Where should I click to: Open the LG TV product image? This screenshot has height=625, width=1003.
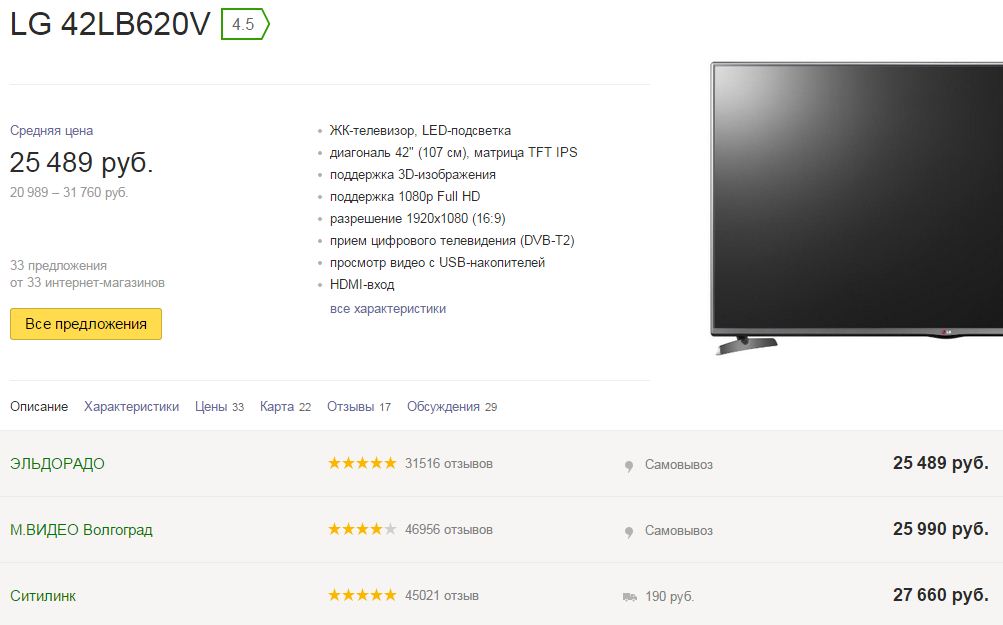pyautogui.click(x=857, y=208)
